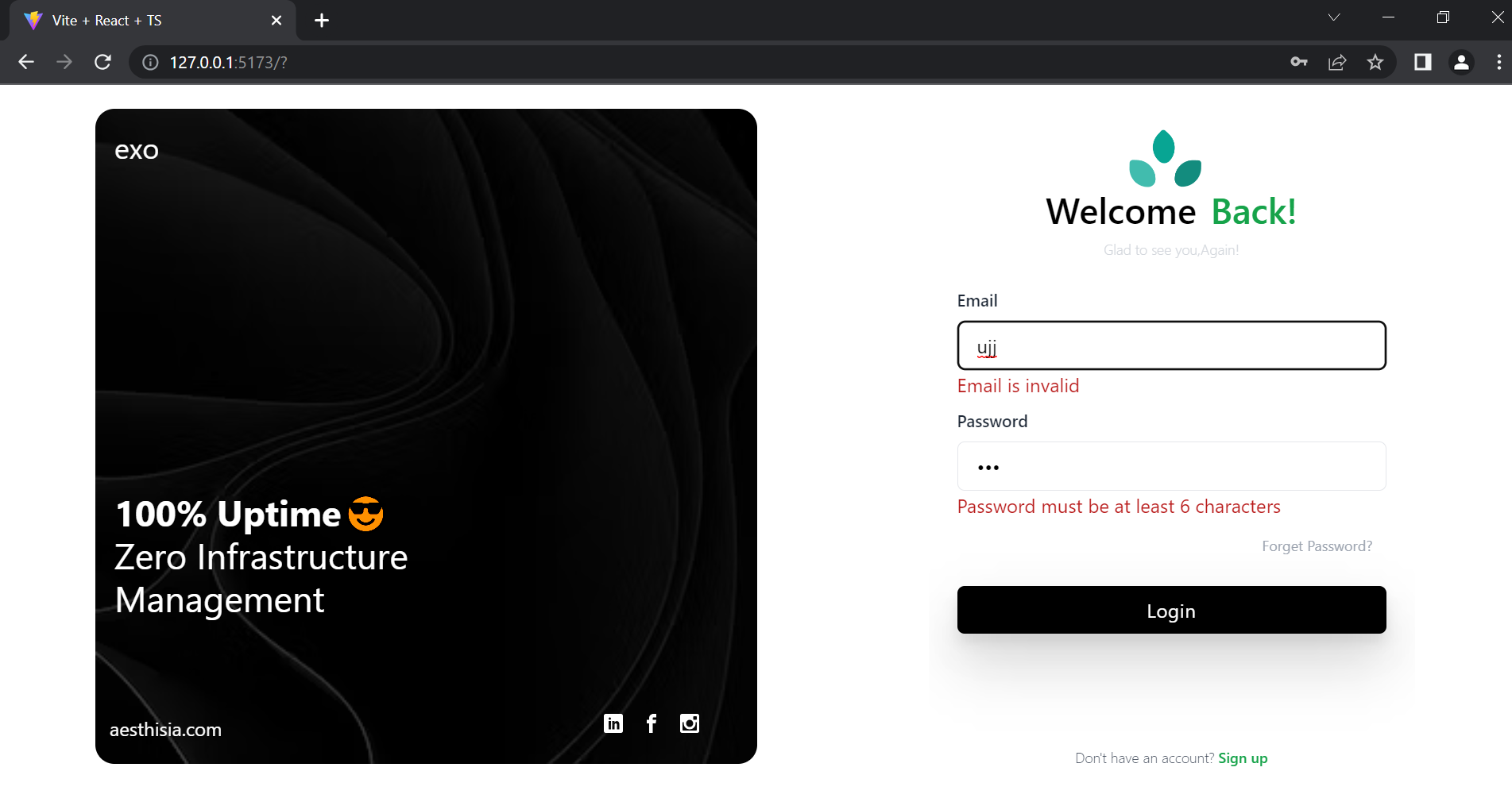The height and width of the screenshot is (802, 1512).
Task: Expand the tab search chevron
Action: [x=1334, y=17]
